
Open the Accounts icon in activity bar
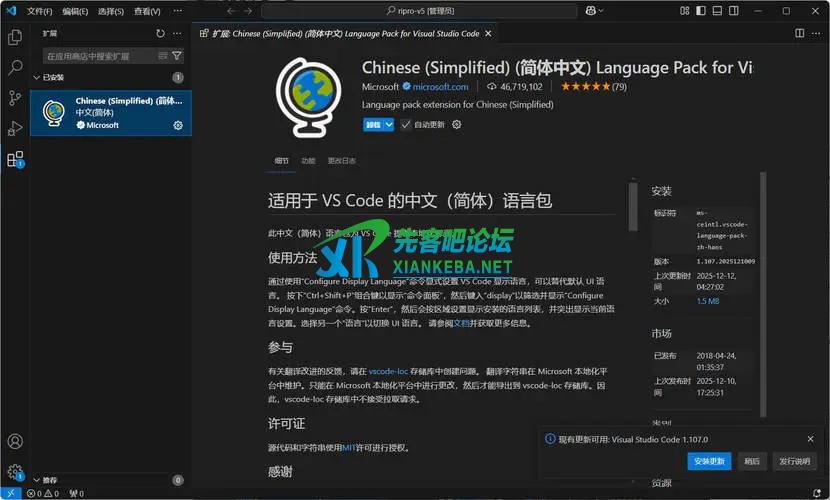click(x=15, y=441)
